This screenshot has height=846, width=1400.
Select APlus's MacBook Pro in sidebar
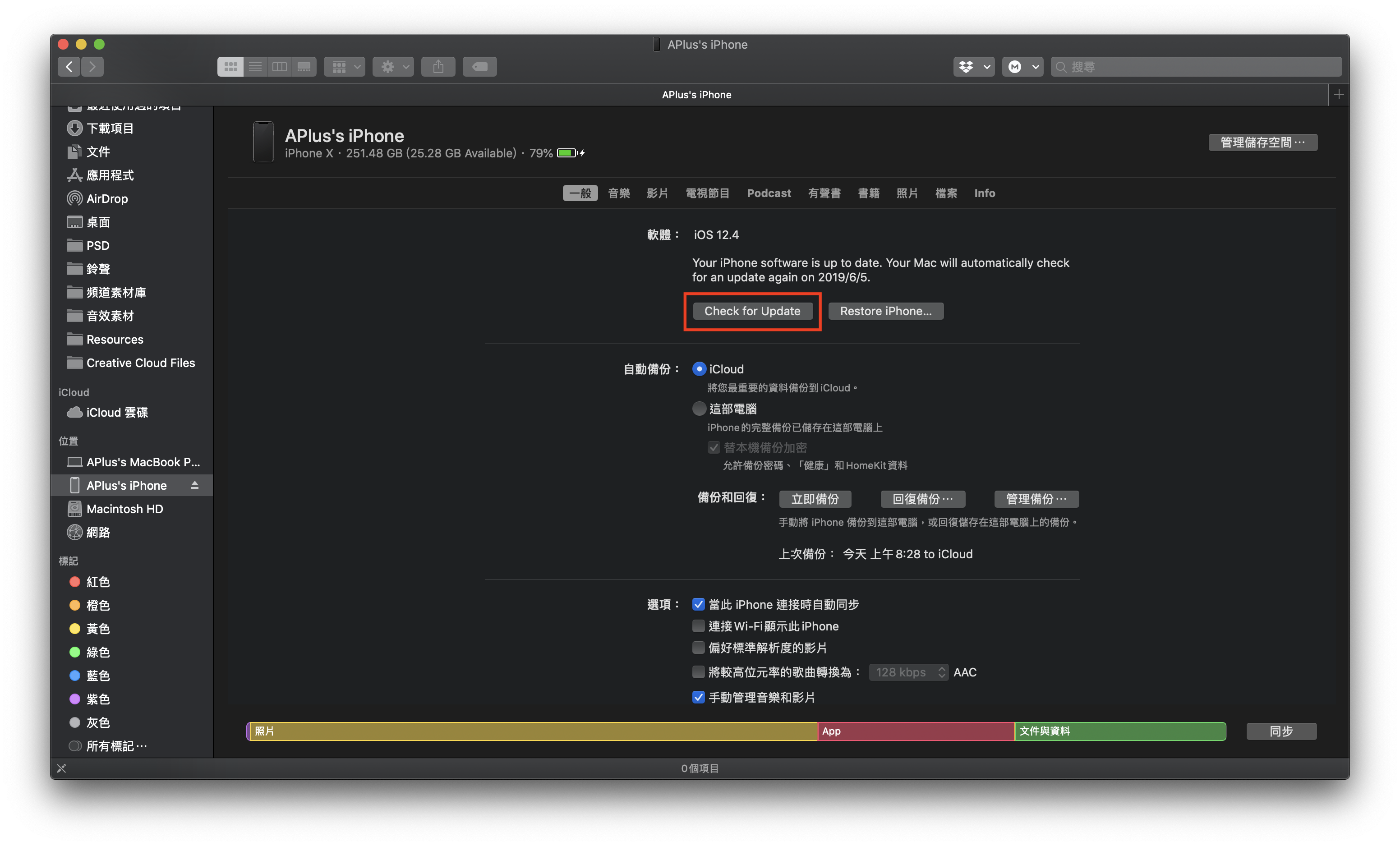pyautogui.click(x=131, y=462)
